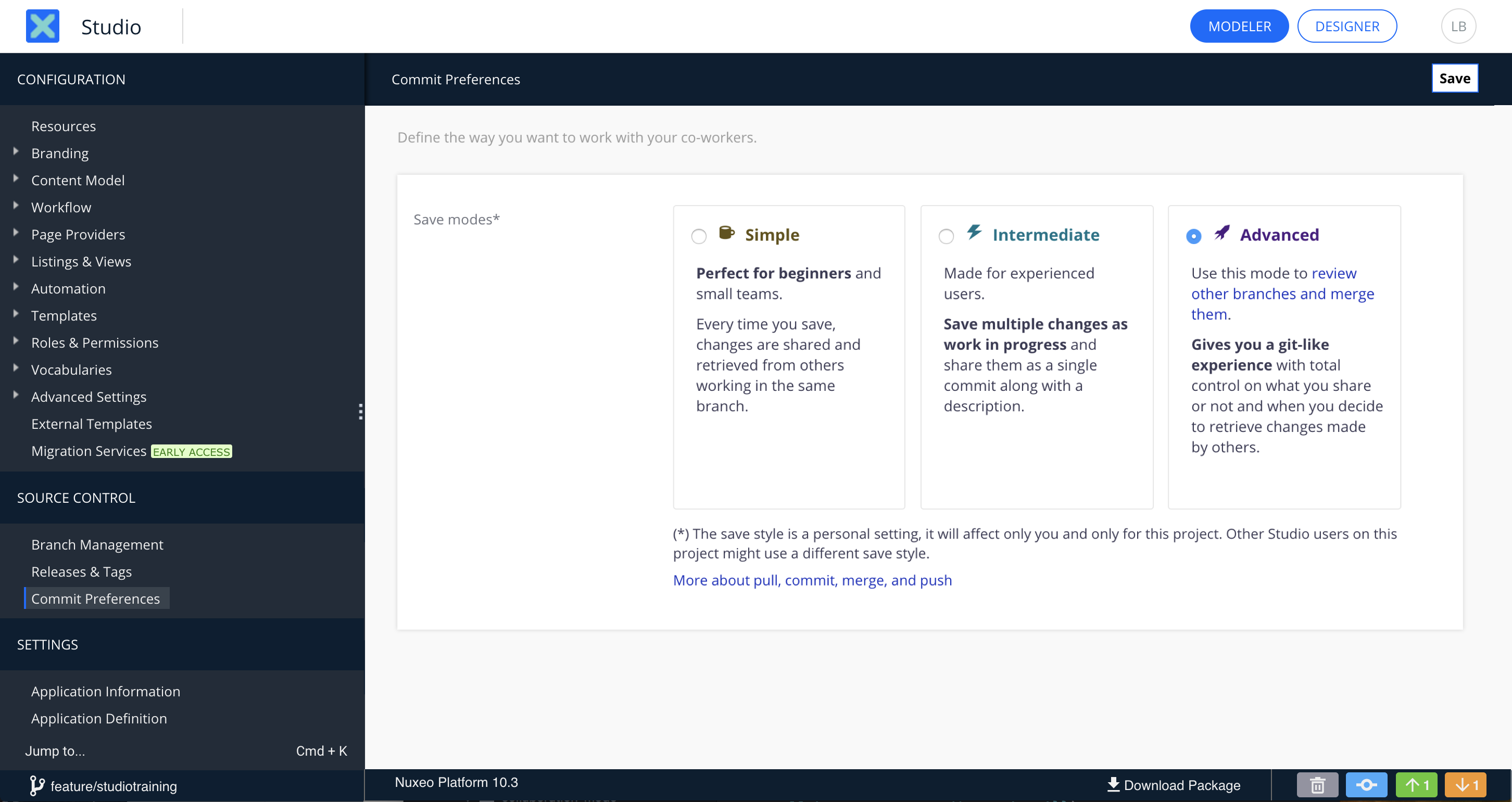The width and height of the screenshot is (1512, 802).
Task: Click the CONFIGURATION section header
Action: [x=71, y=79]
